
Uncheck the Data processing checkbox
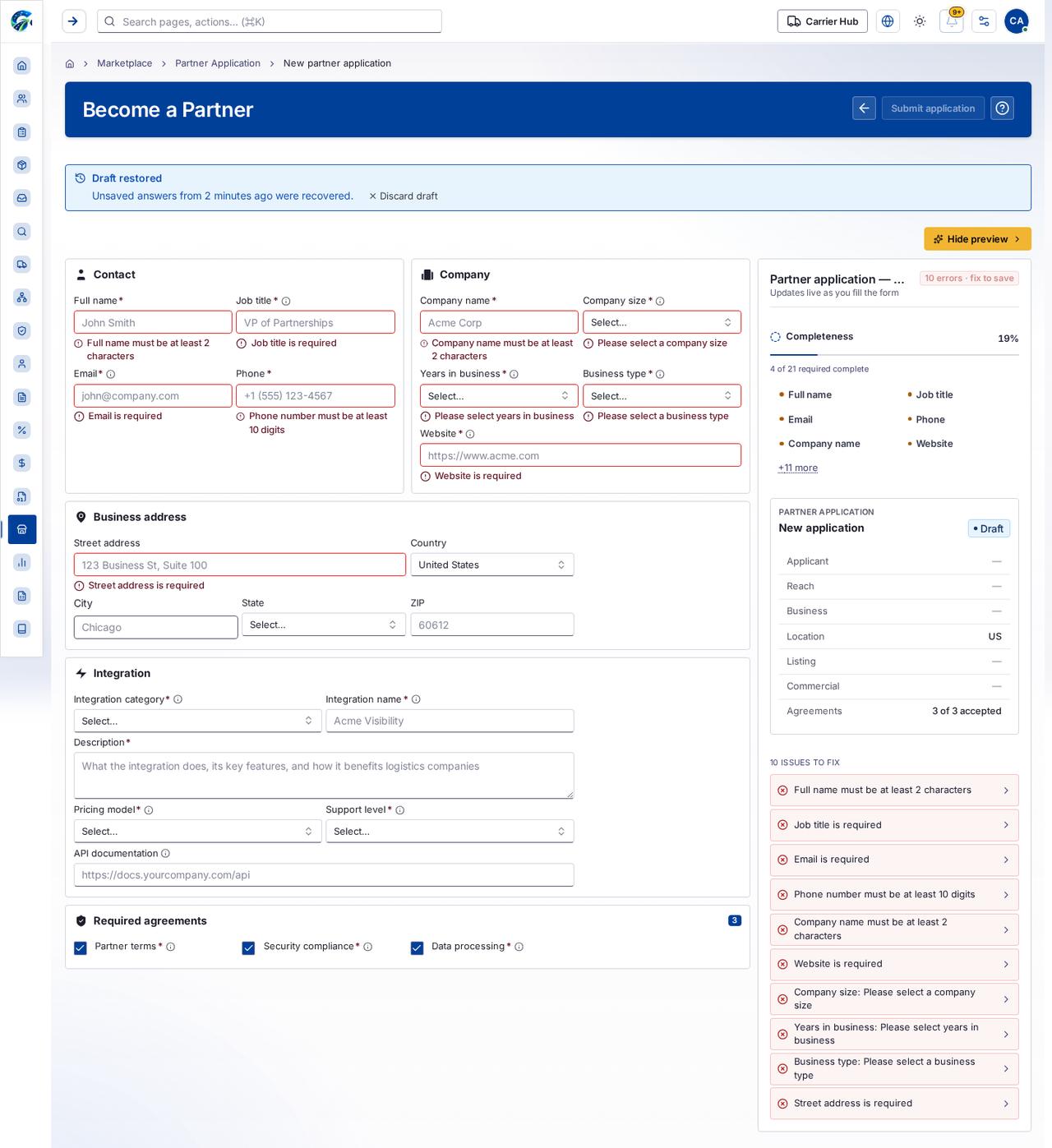pos(417,948)
